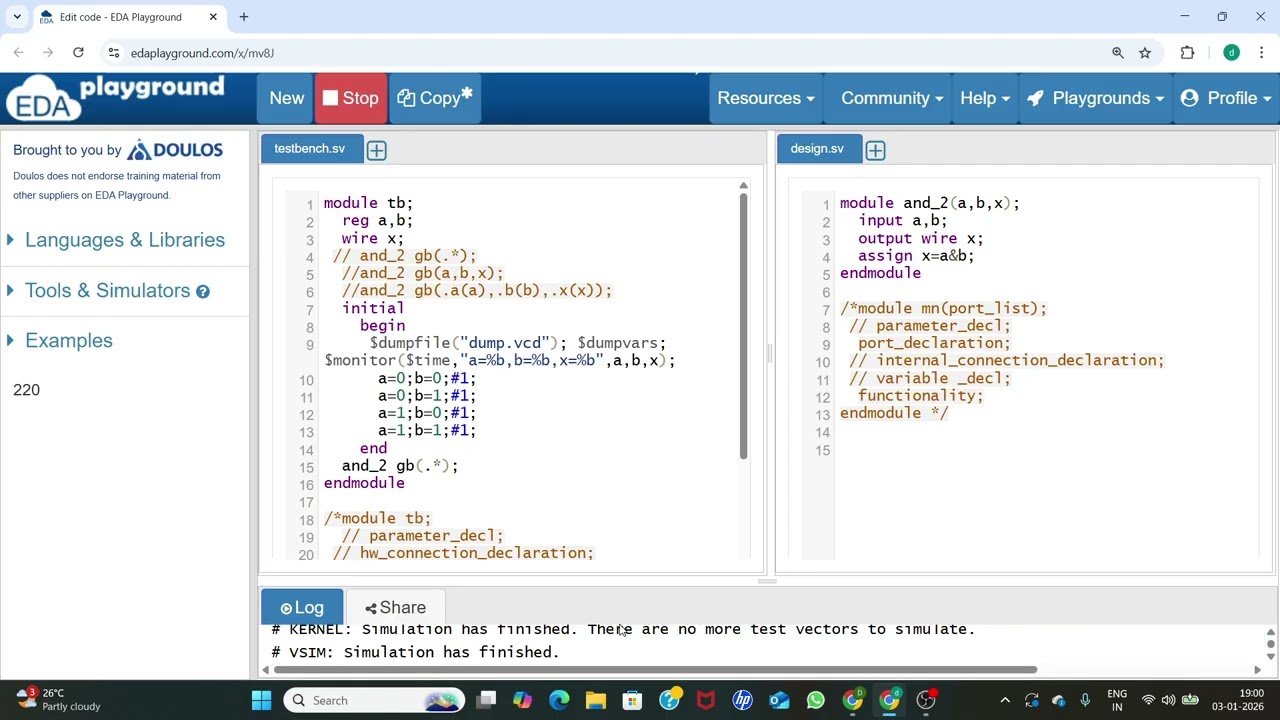Open the Chrome profile avatar
The image size is (1280, 720).
click(1231, 53)
